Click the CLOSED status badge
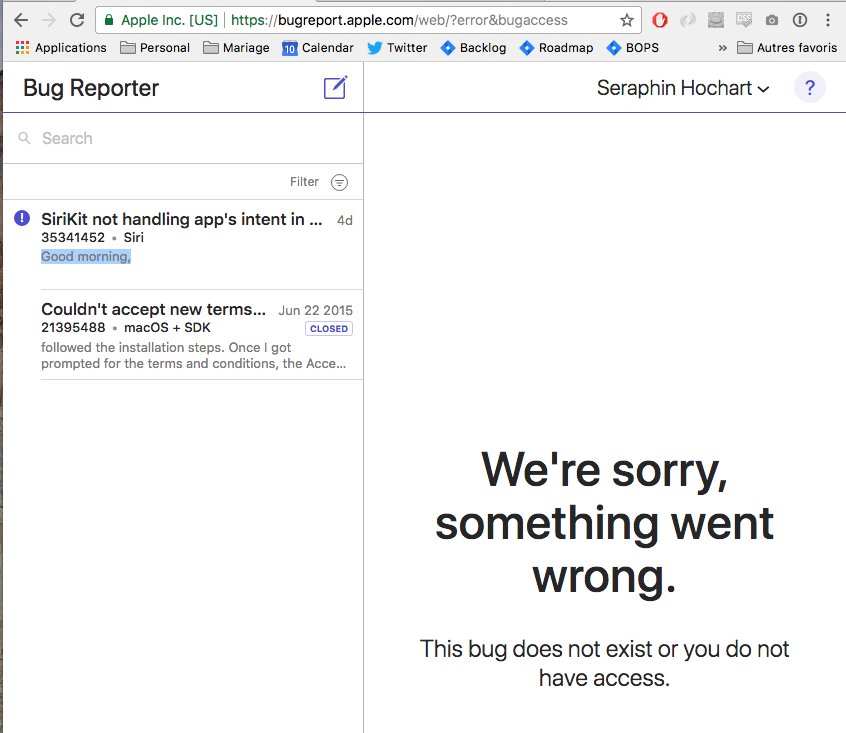Image resolution: width=846 pixels, height=733 pixels. [x=329, y=328]
